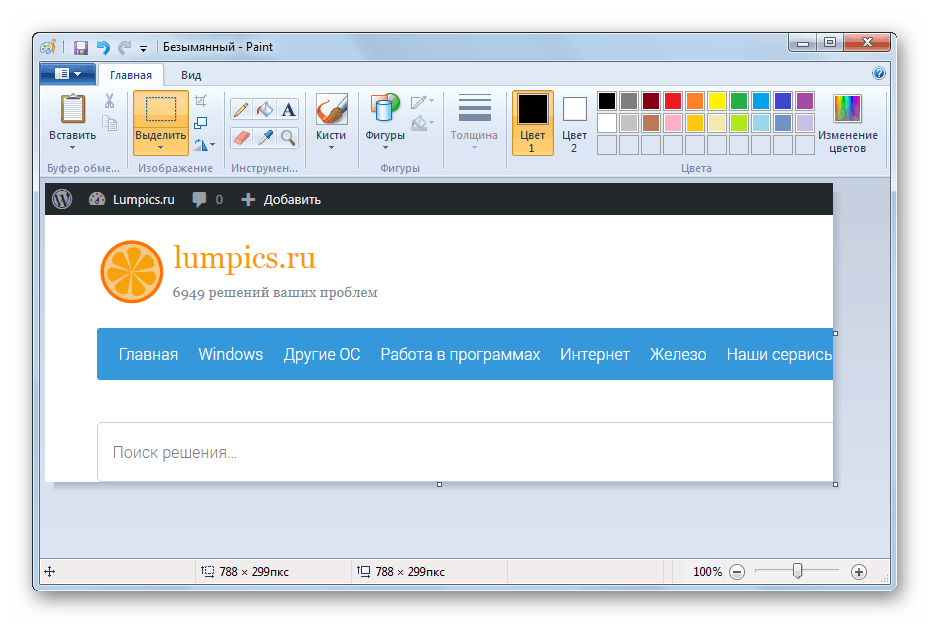Viewport: 930px width, 624px height.
Task: Select the Eraser tool
Action: coord(241,137)
